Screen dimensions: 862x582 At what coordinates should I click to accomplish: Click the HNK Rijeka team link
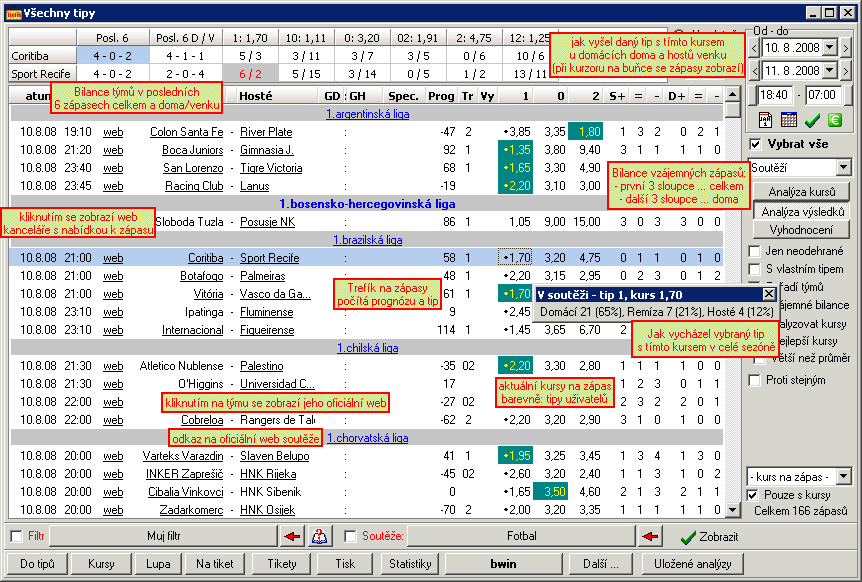pyautogui.click(x=268, y=474)
